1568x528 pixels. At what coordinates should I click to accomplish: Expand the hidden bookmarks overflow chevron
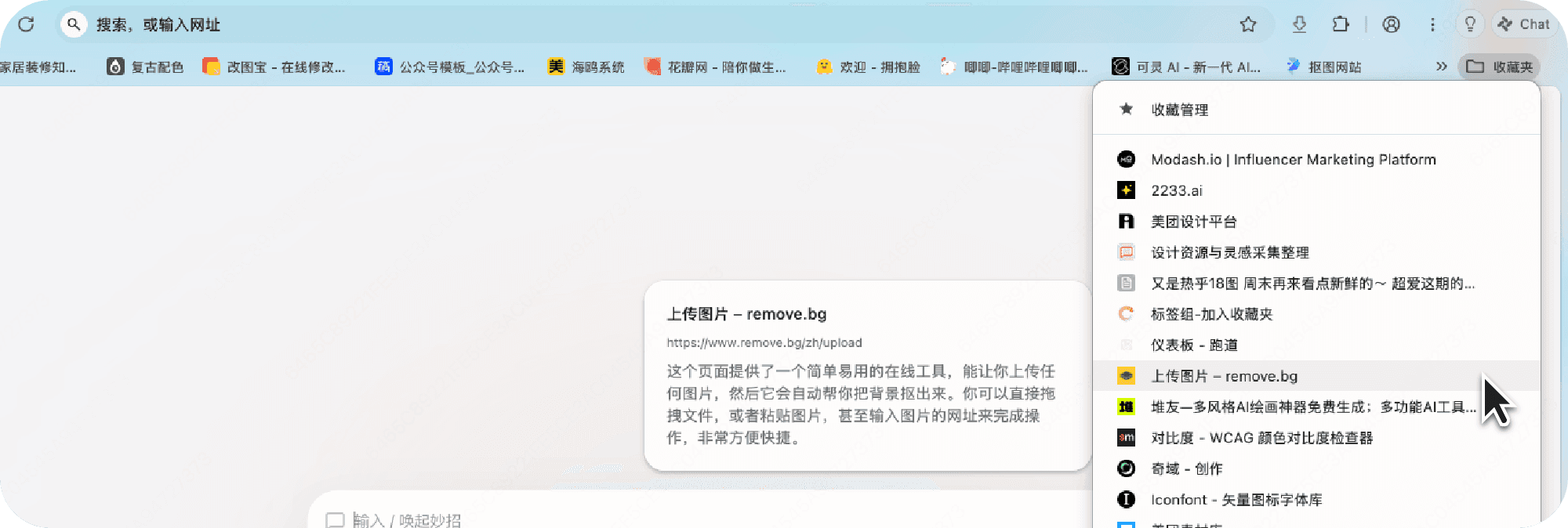coord(1441,67)
